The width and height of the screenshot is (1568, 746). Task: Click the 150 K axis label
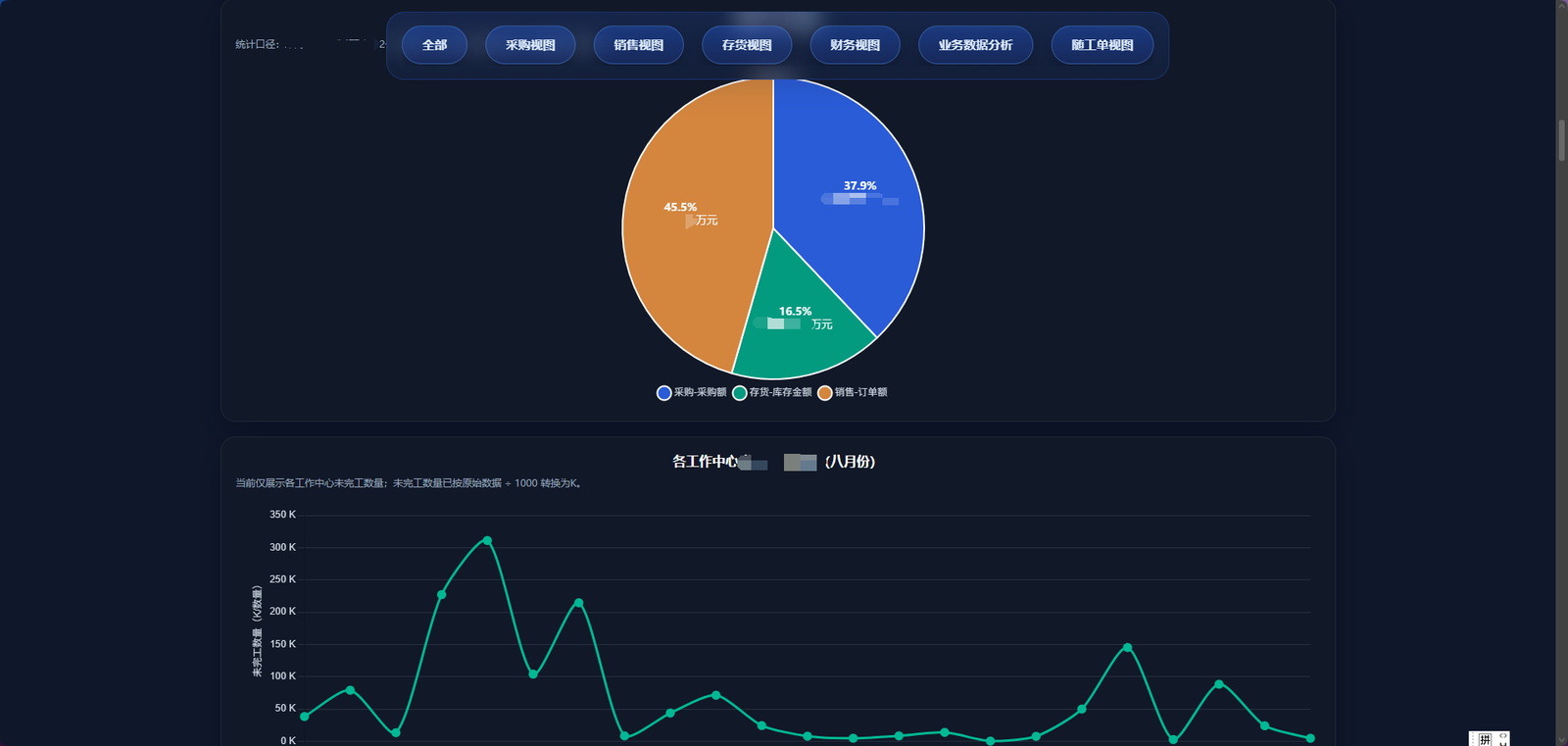pos(282,644)
